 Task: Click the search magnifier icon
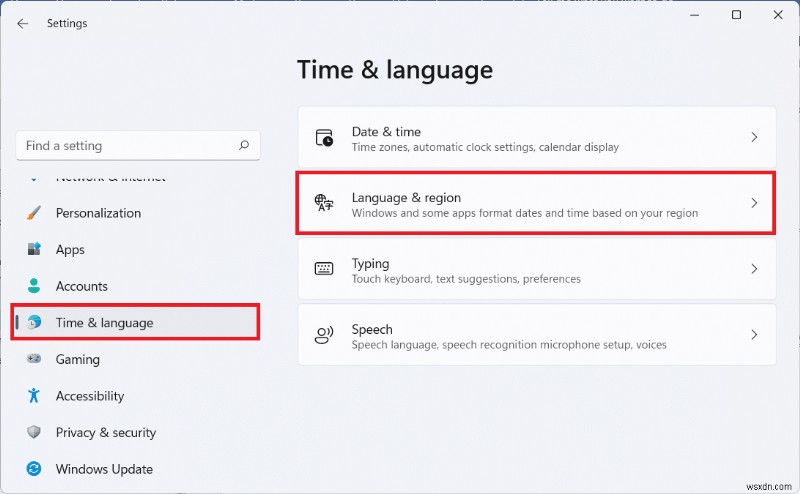point(244,145)
